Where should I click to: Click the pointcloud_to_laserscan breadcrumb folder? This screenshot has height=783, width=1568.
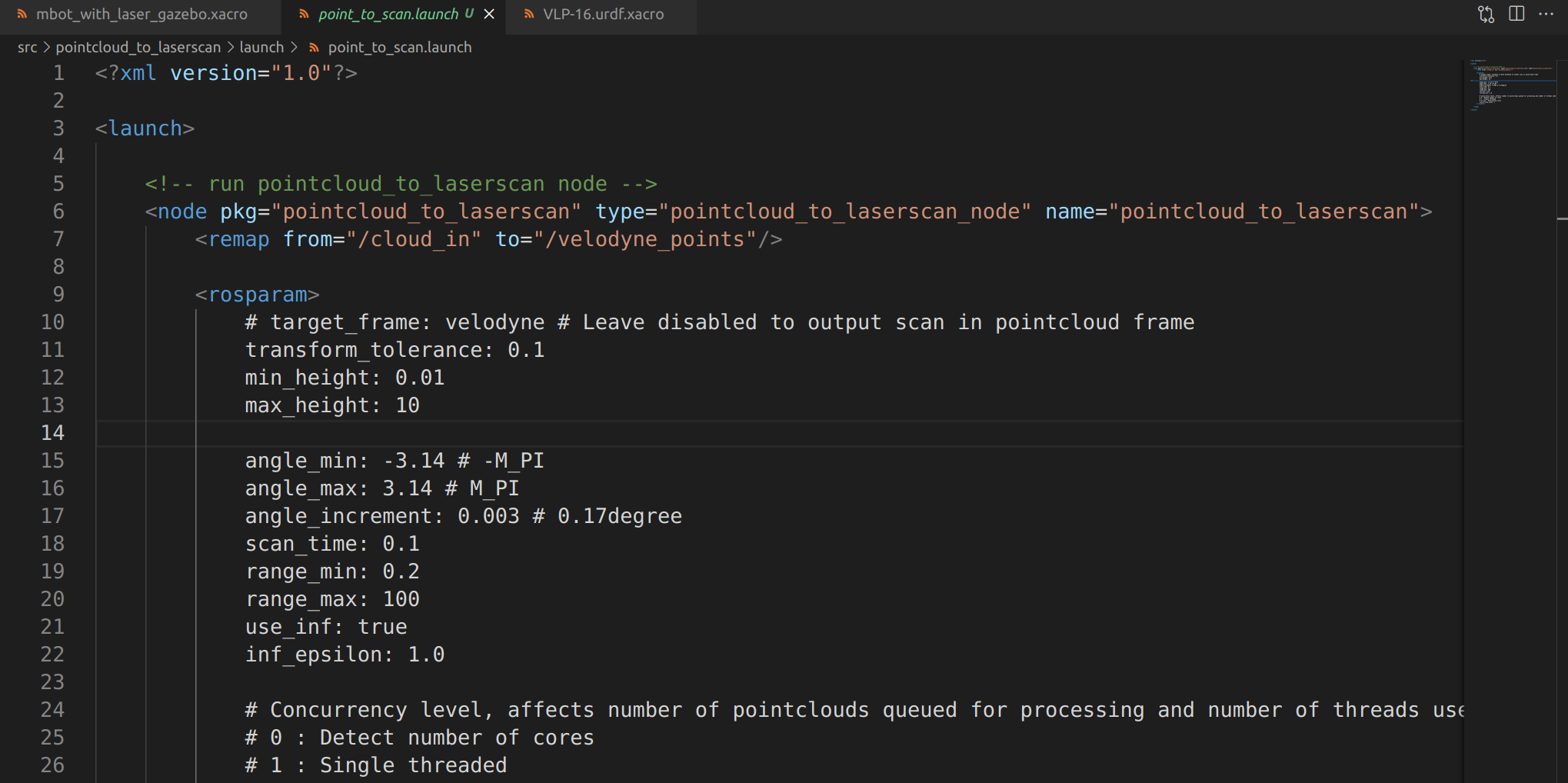pyautogui.click(x=138, y=48)
